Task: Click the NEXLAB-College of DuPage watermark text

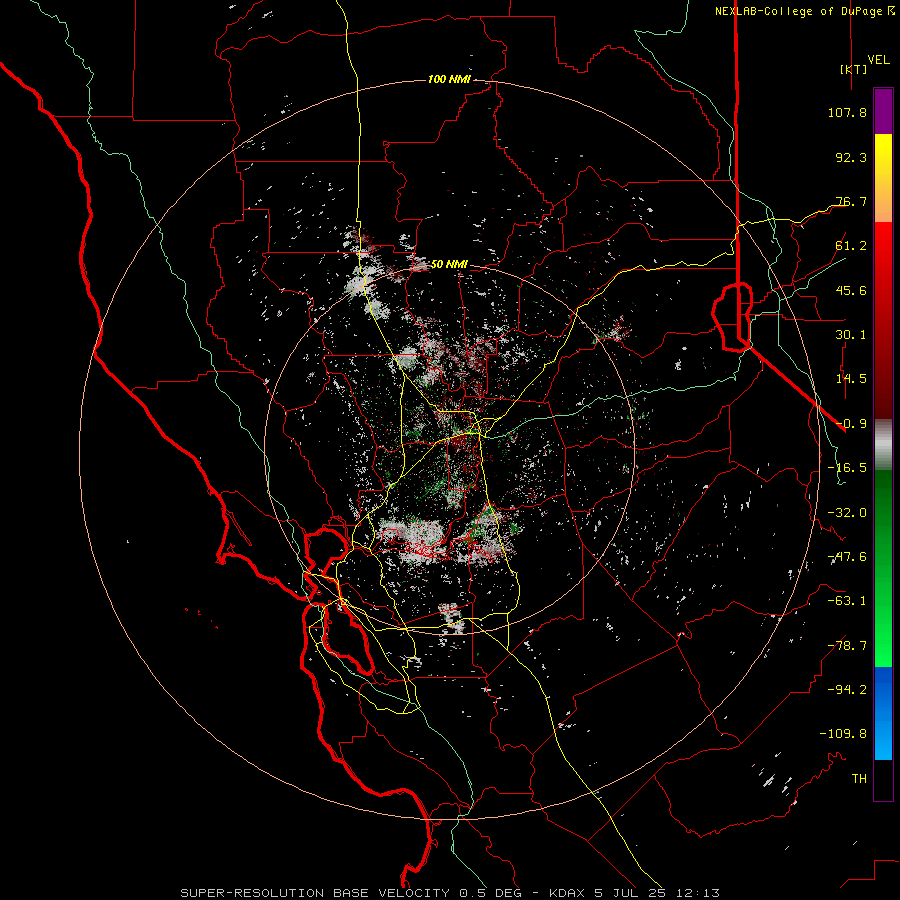Action: [805, 11]
